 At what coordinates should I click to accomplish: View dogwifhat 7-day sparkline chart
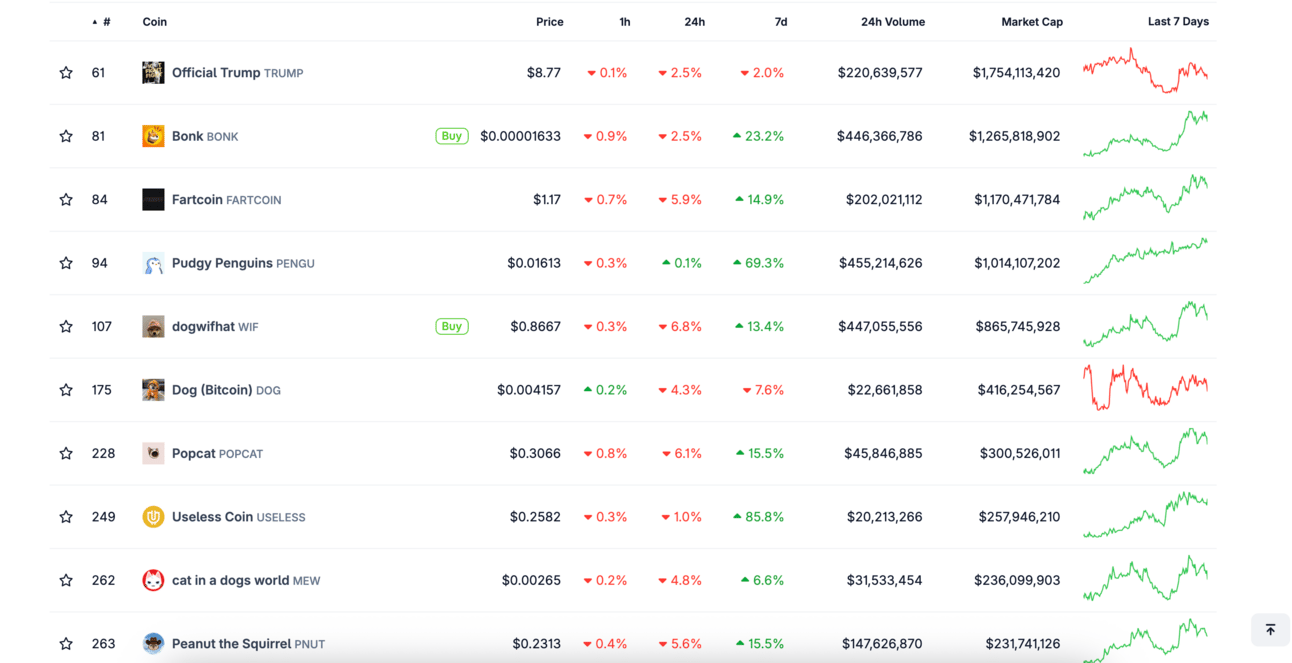tap(1145, 325)
